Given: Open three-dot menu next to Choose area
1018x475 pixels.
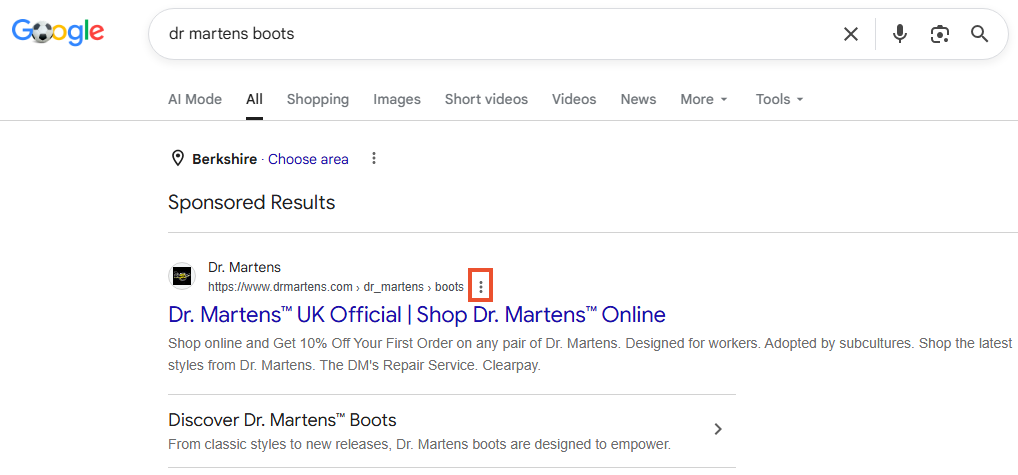Looking at the screenshot, I should (373, 158).
